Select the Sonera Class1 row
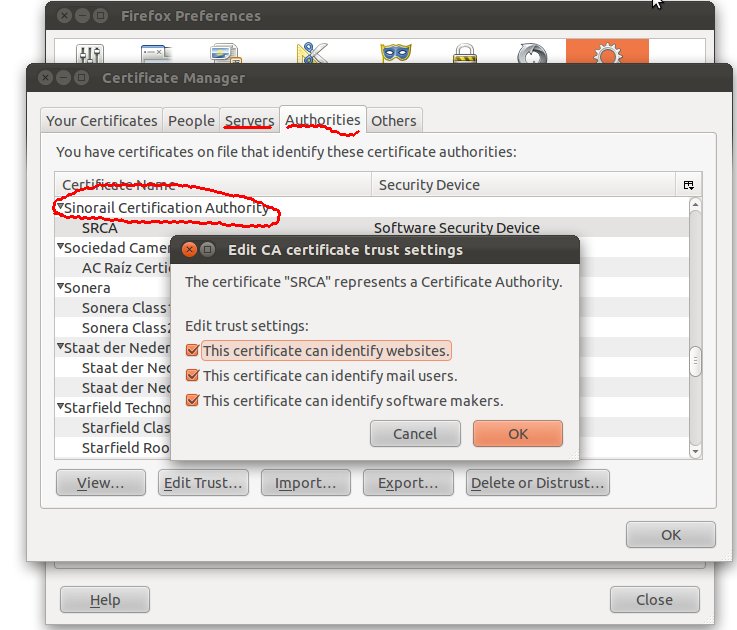This screenshot has width=737, height=630. pos(113,307)
